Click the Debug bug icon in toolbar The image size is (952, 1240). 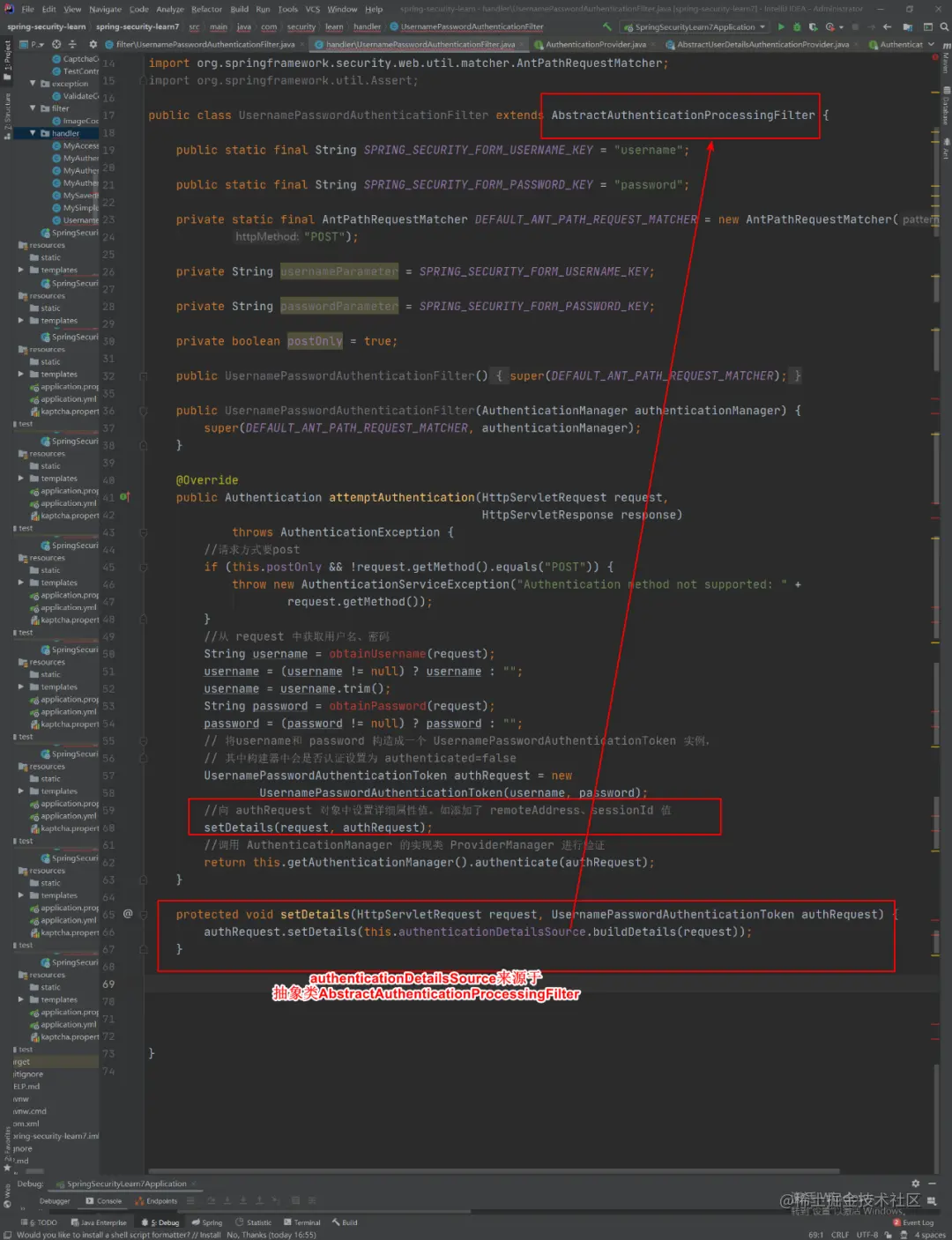coord(797,27)
